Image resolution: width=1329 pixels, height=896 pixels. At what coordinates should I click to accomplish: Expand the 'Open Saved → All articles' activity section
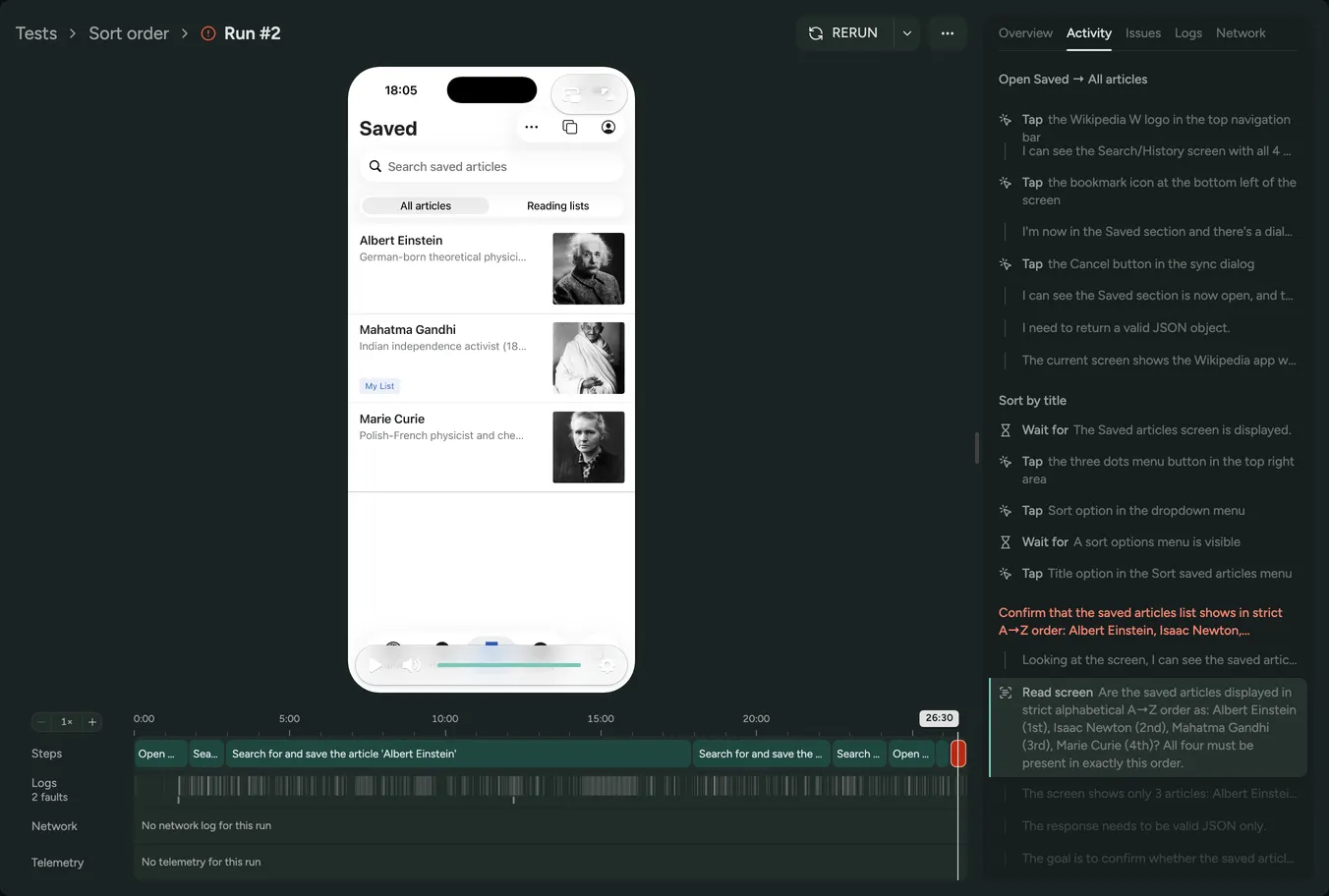[1072, 80]
